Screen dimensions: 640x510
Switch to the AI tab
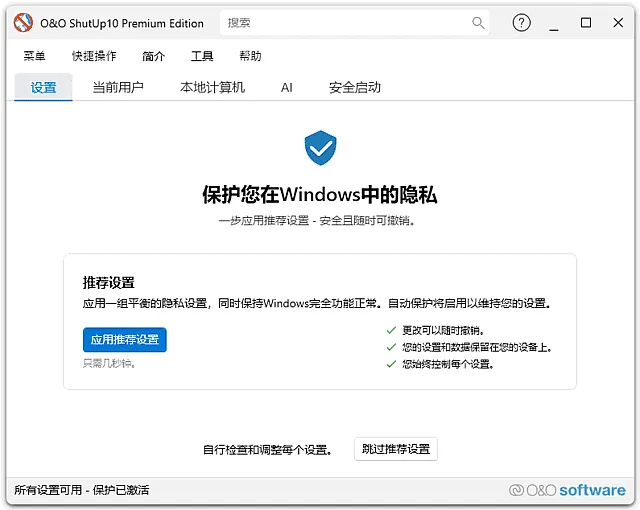(287, 87)
